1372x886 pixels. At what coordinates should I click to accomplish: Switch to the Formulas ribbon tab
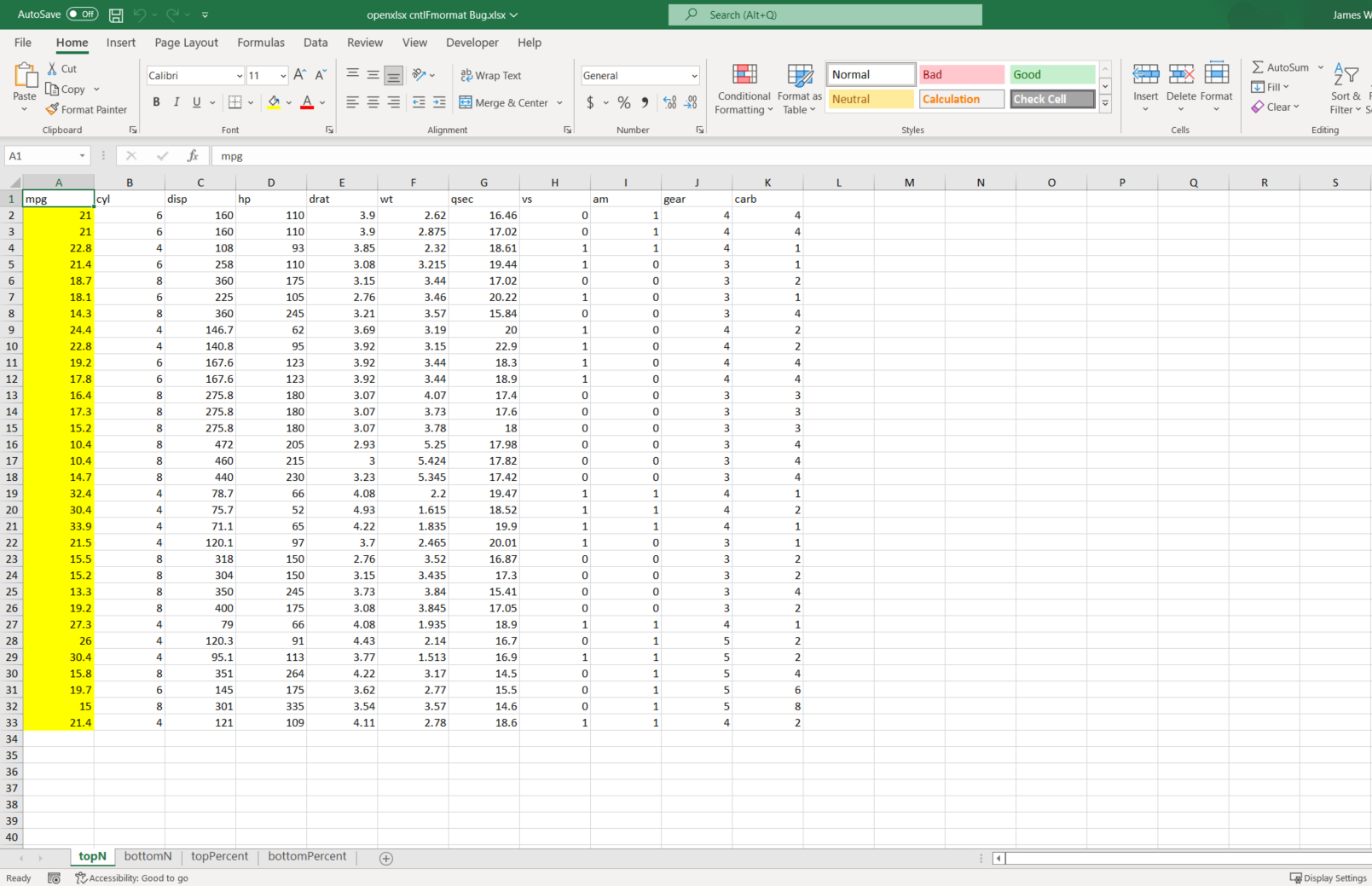(260, 42)
